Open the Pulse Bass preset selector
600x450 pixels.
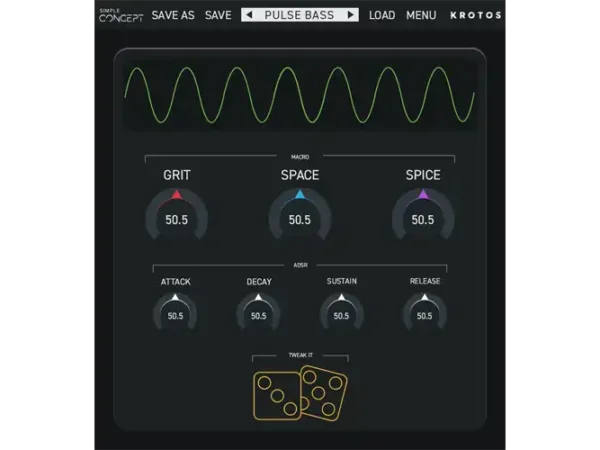(299, 15)
